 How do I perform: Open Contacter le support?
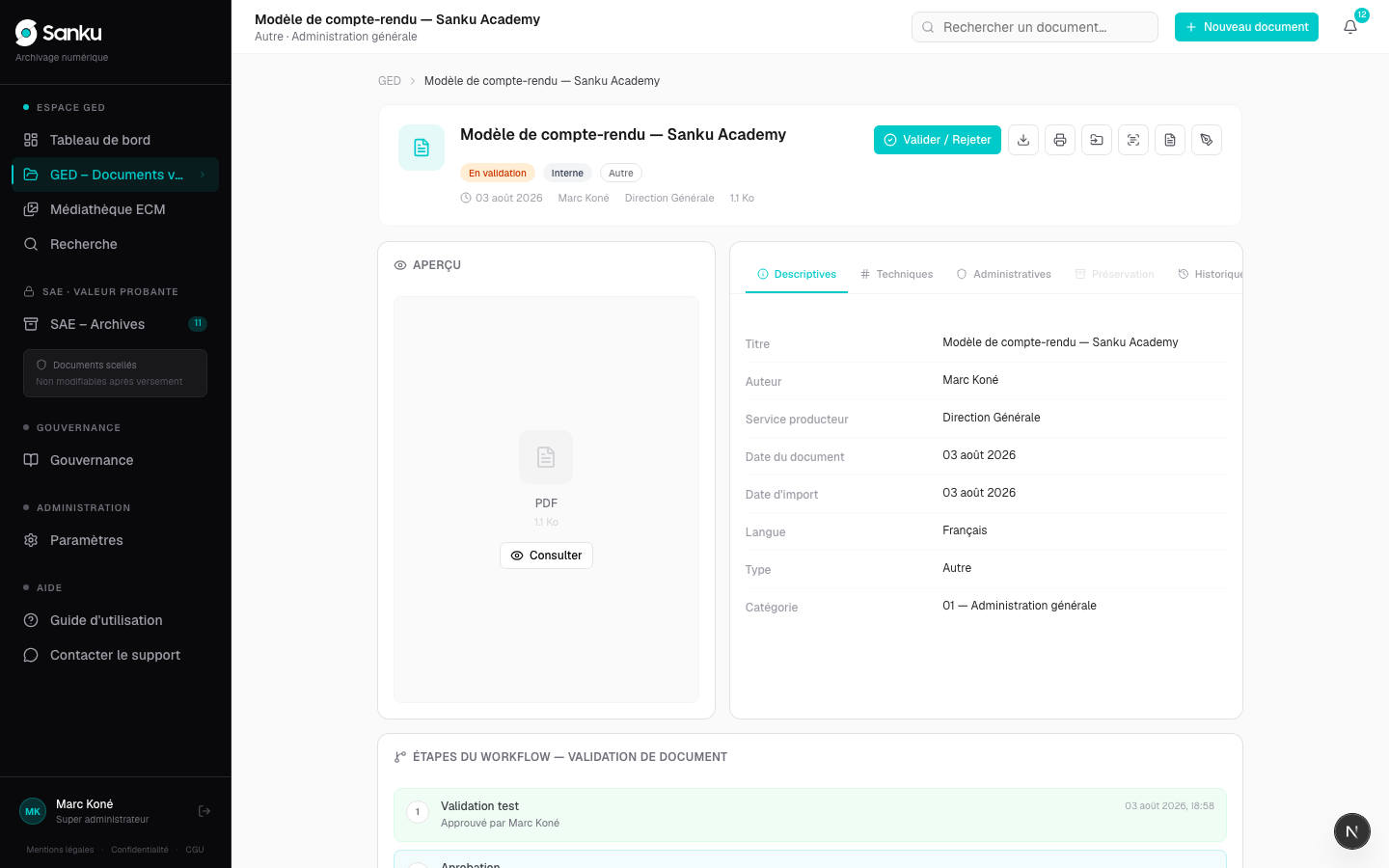point(116,655)
